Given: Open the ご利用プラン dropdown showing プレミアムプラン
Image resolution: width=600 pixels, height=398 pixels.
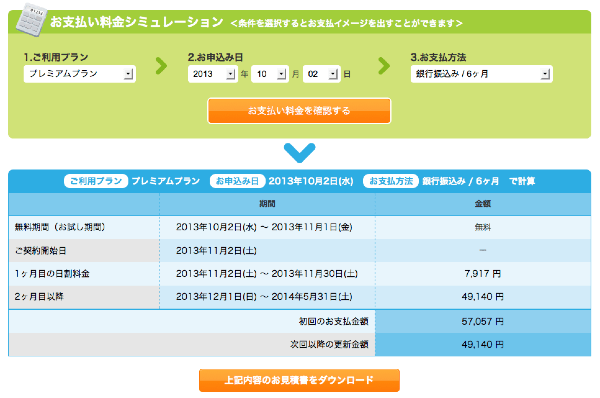Looking at the screenshot, I should tap(80, 74).
